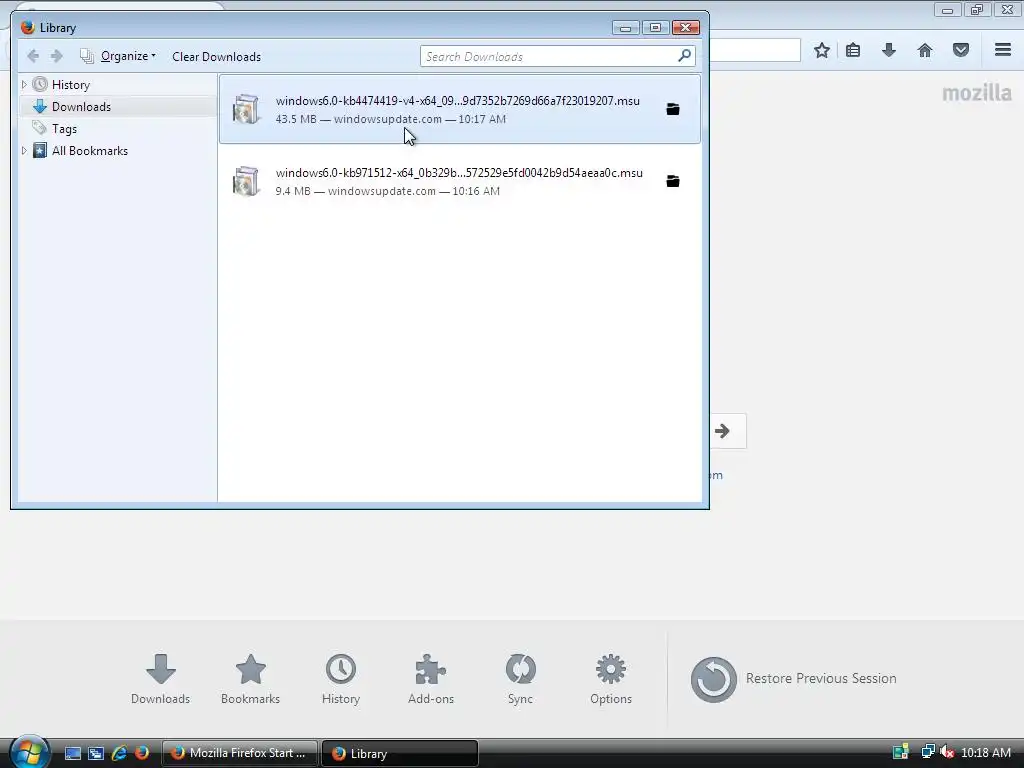Show bookmarks list in Firefox toolbar
Screen dimensions: 1024x768
tap(853, 50)
